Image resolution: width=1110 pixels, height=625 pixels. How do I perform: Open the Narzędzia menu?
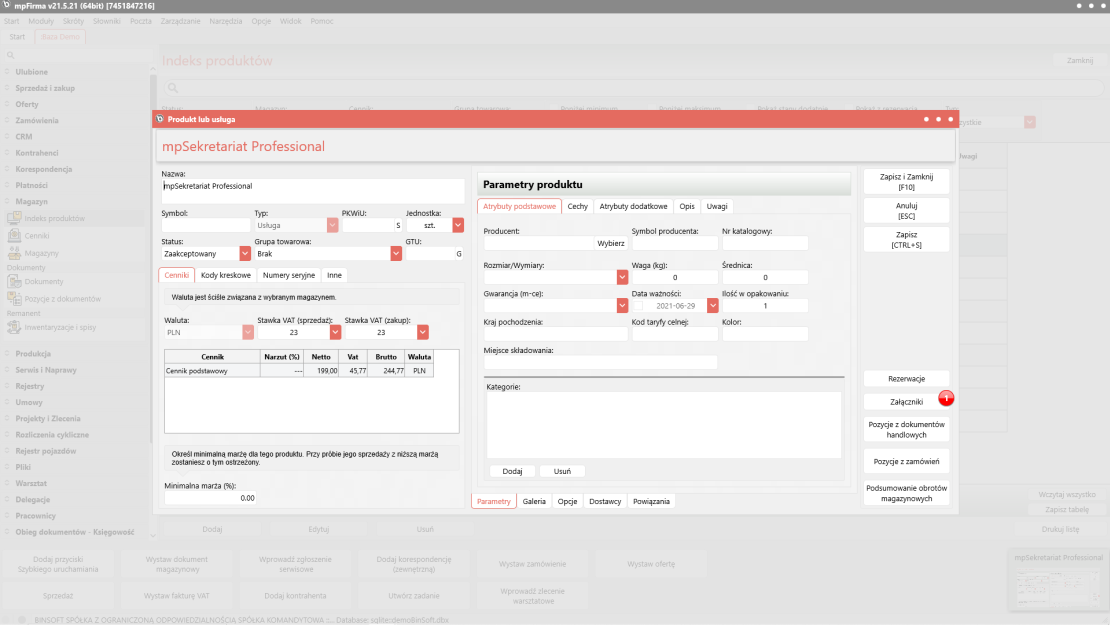(x=226, y=21)
